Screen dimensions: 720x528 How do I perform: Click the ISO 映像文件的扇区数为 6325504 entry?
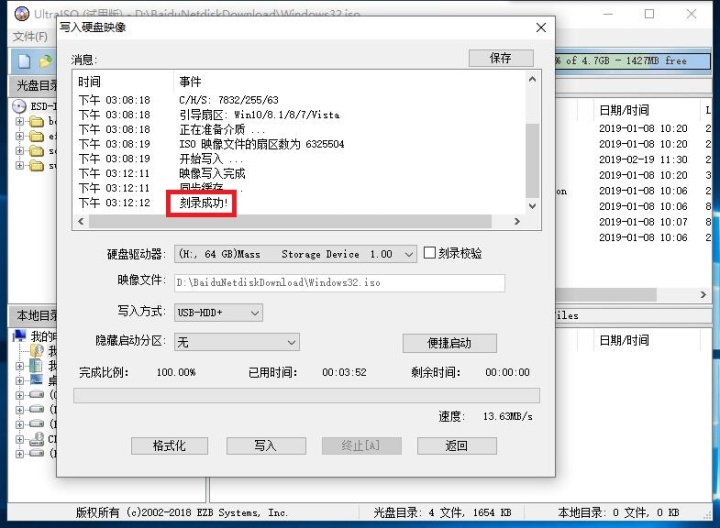(x=261, y=144)
